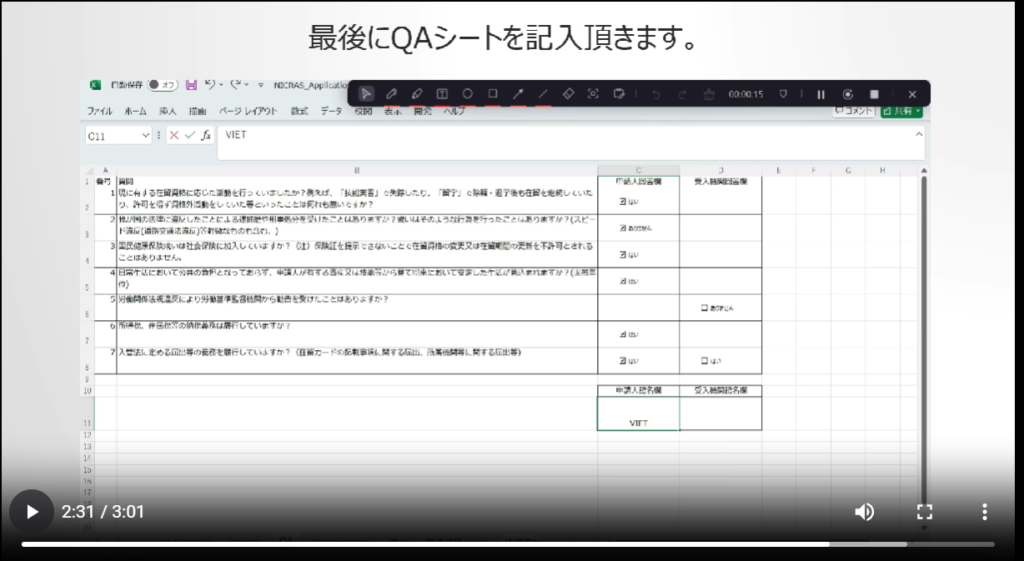Pause the screen recording

click(821, 94)
